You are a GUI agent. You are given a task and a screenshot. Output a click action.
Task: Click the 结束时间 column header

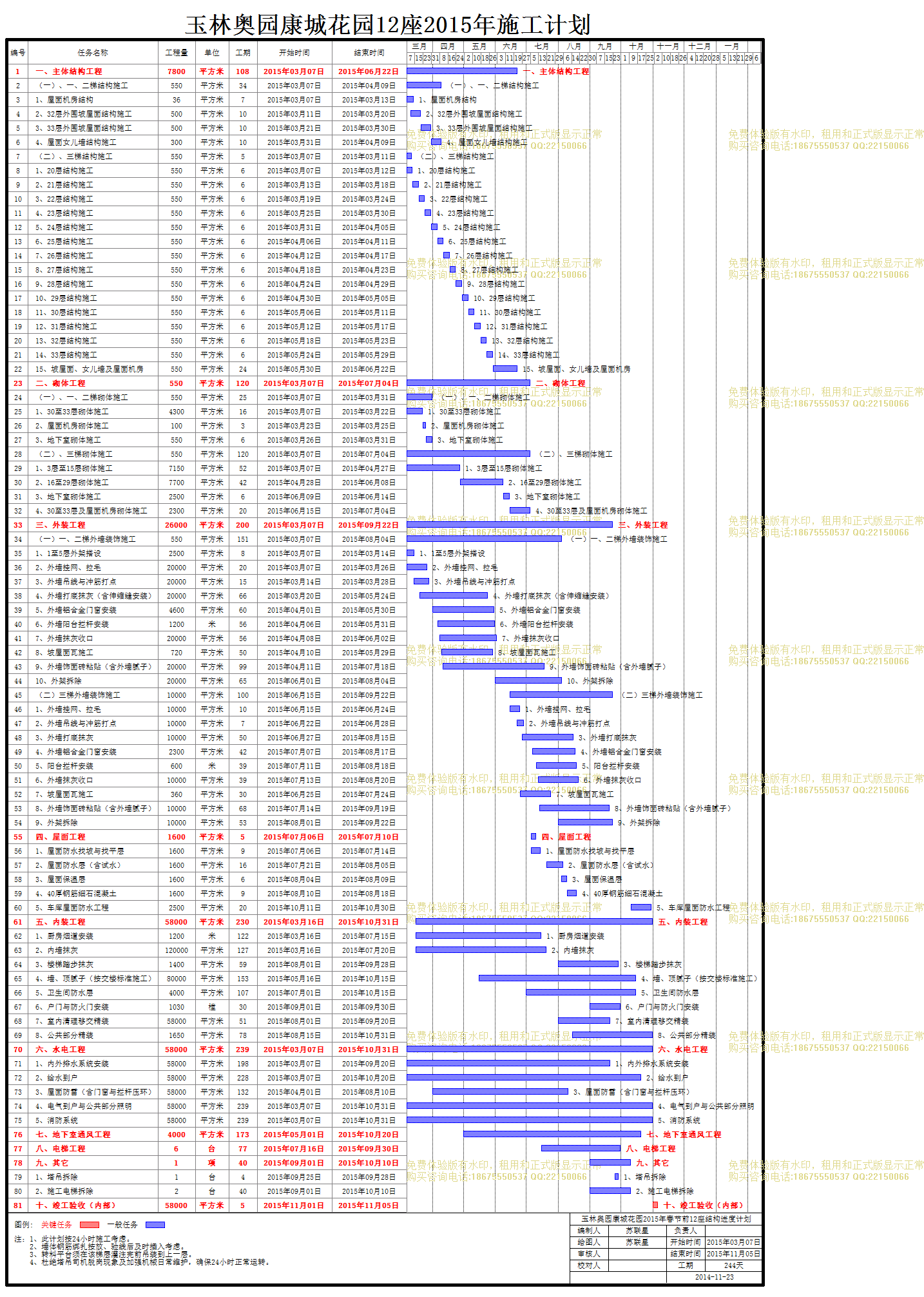tap(369, 53)
